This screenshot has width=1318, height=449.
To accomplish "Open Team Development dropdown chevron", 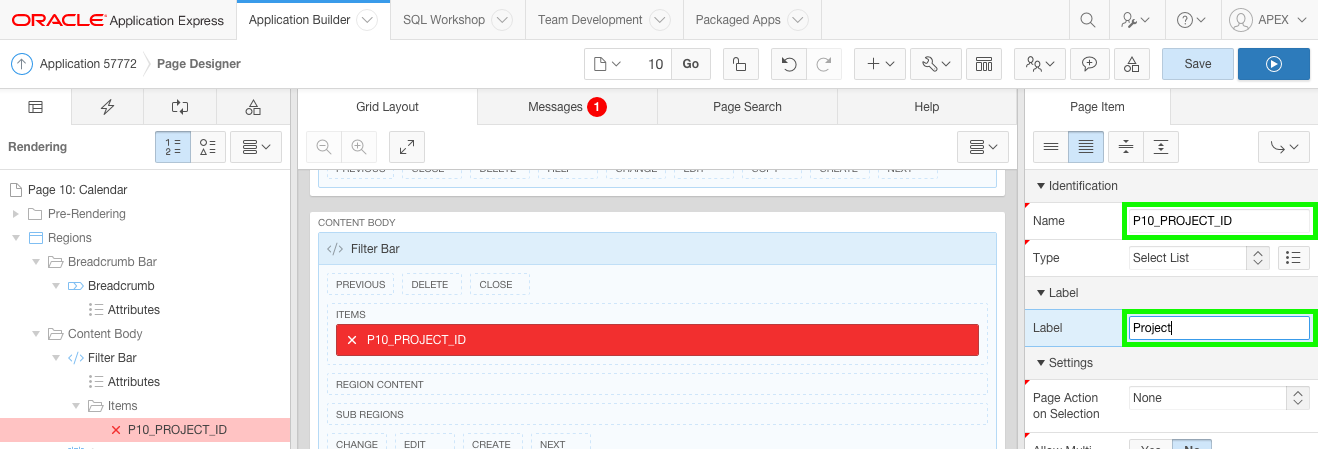I will 660,20.
